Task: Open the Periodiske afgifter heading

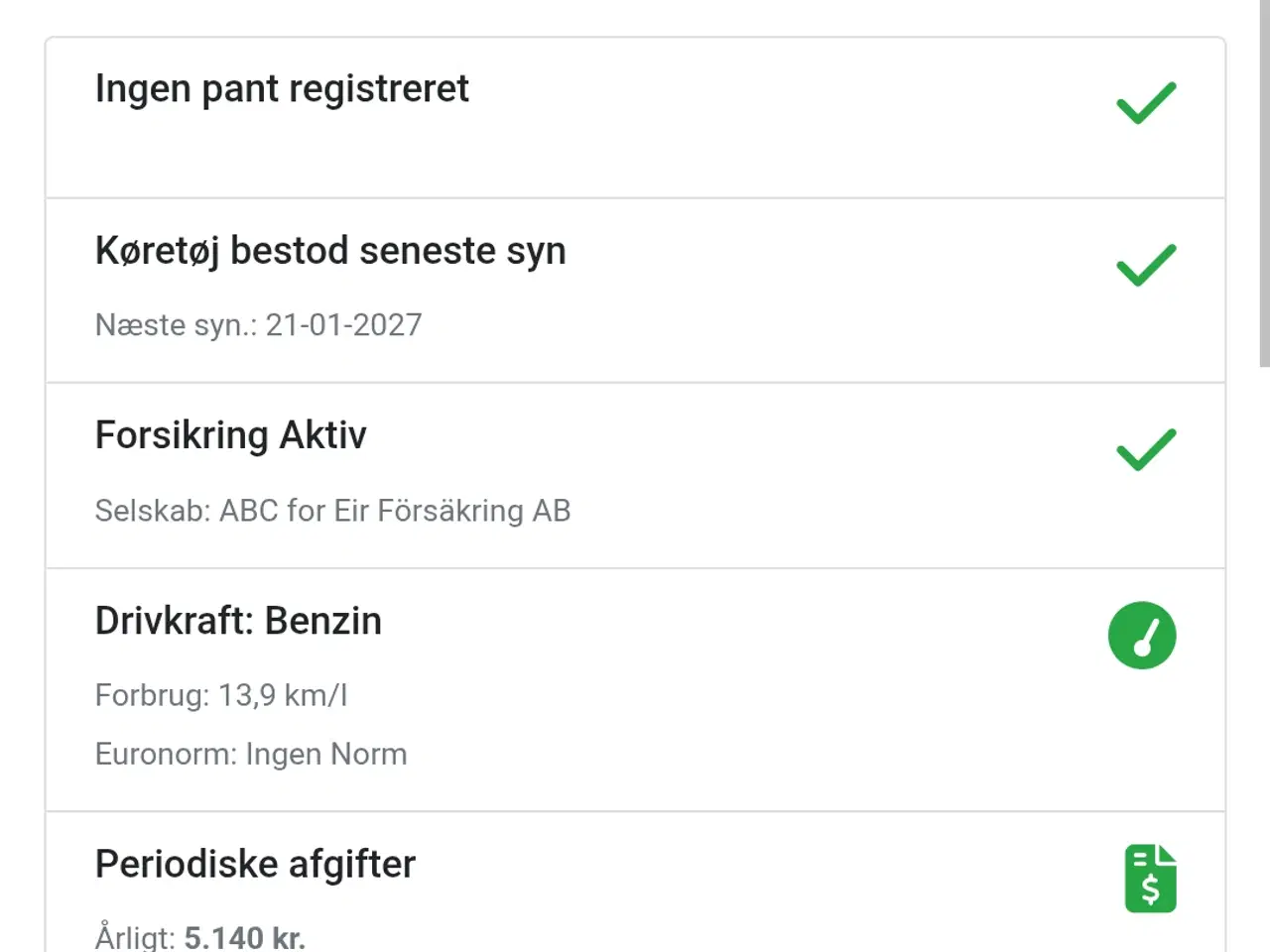Action: click(255, 864)
